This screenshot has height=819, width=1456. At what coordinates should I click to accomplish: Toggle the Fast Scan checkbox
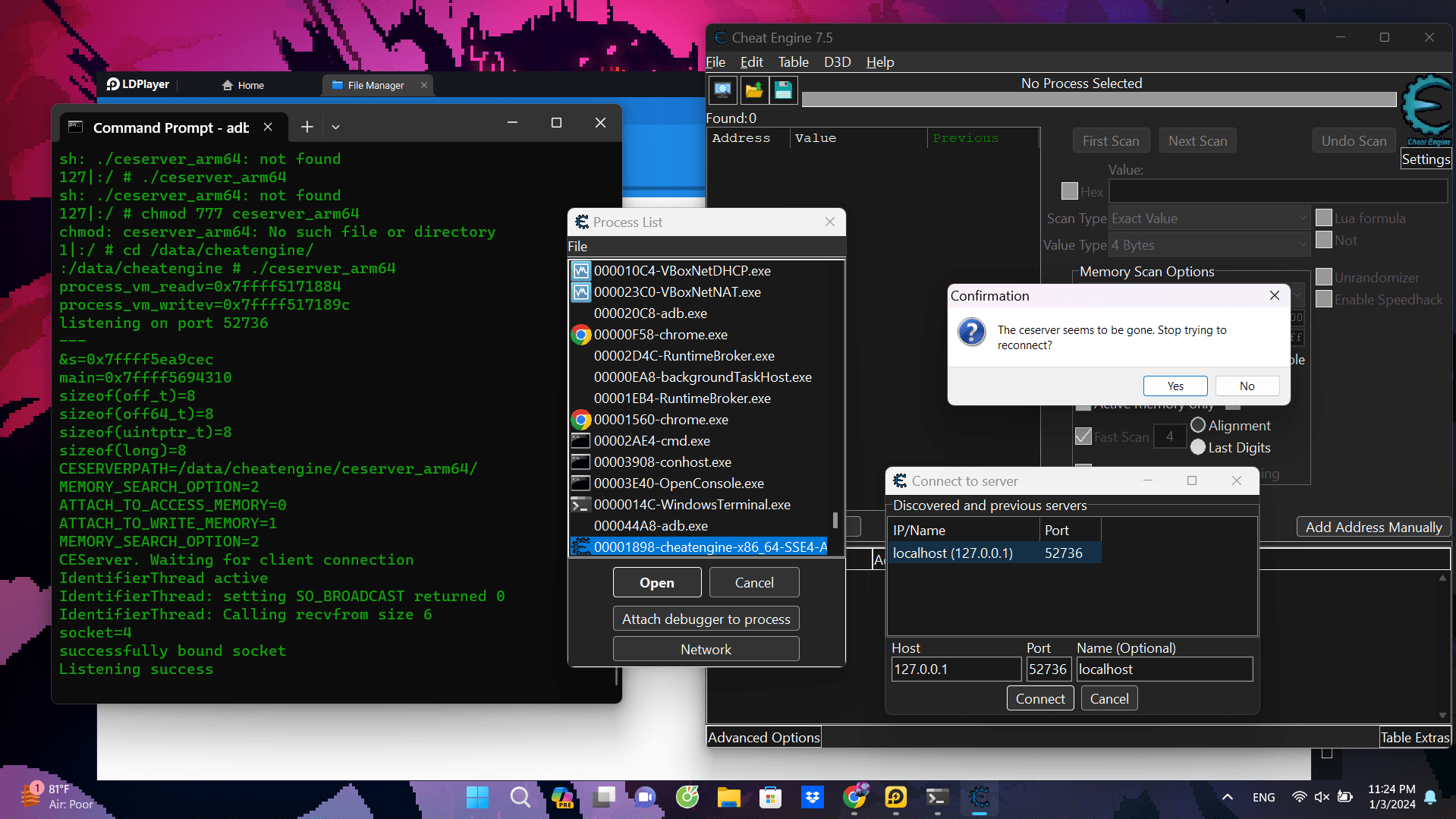1083,436
